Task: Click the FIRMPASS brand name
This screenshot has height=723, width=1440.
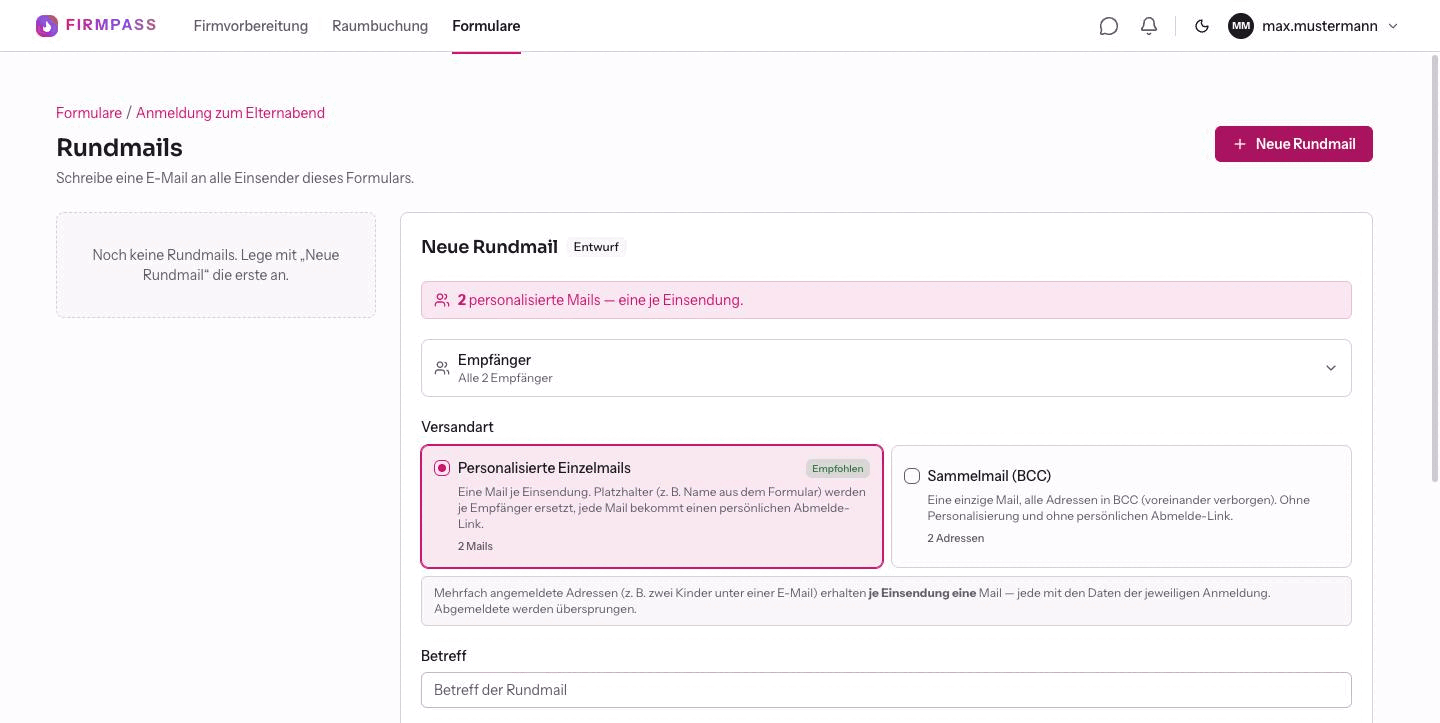Action: pos(111,25)
